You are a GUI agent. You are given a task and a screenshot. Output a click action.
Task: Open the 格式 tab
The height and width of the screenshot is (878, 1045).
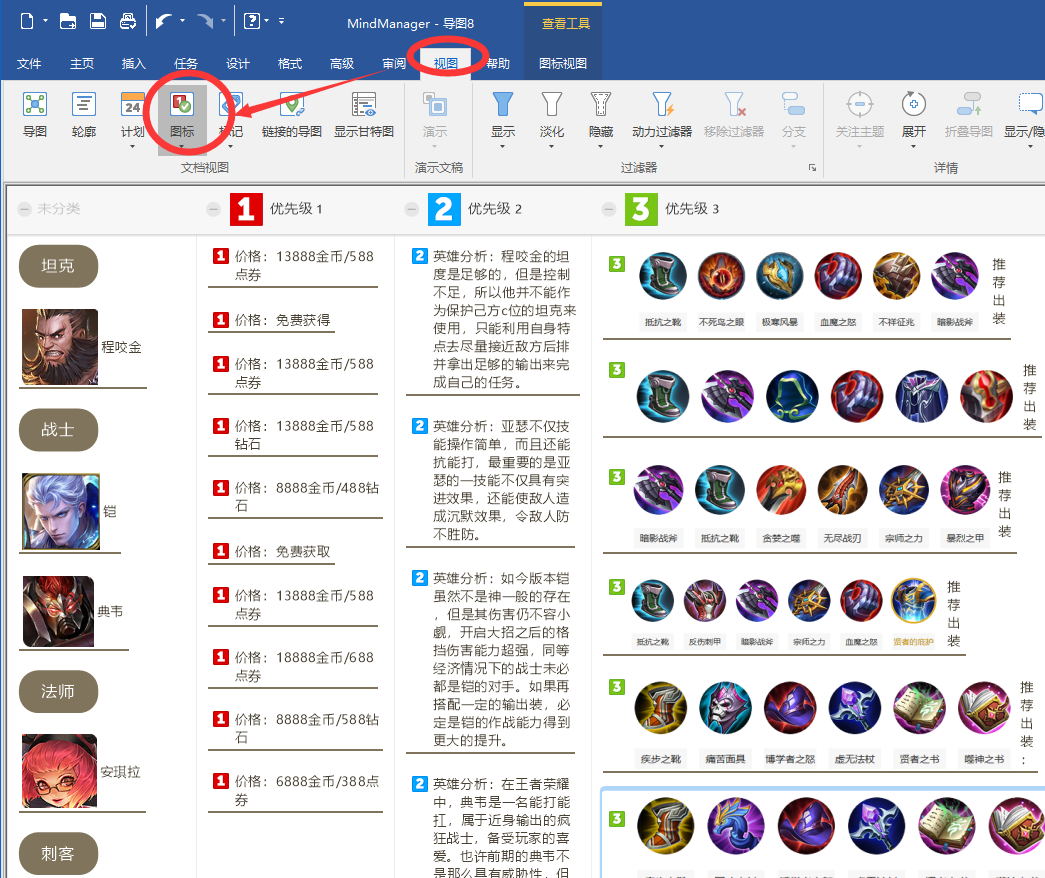[290, 63]
